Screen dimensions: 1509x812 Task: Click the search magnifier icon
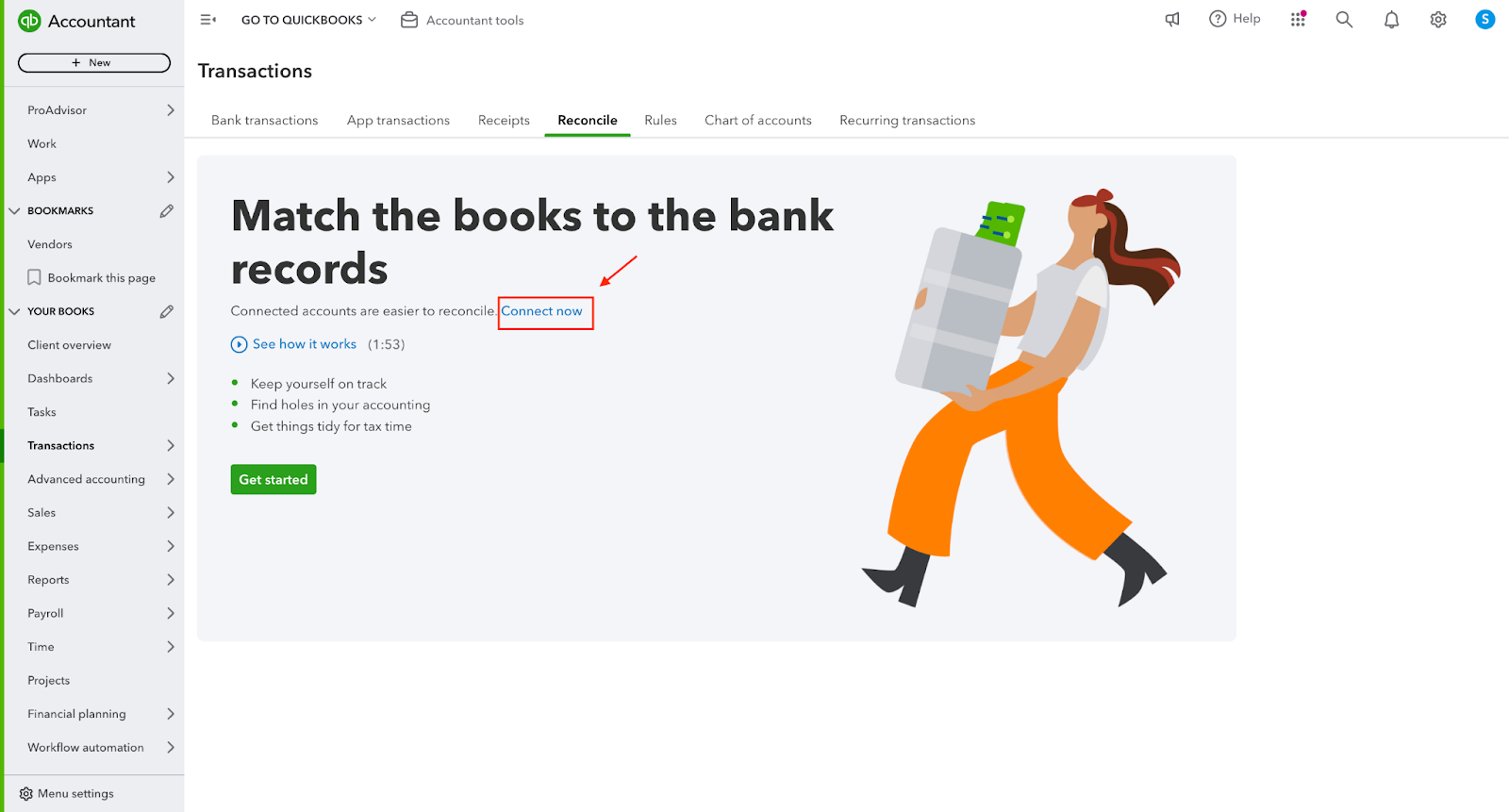(1344, 19)
